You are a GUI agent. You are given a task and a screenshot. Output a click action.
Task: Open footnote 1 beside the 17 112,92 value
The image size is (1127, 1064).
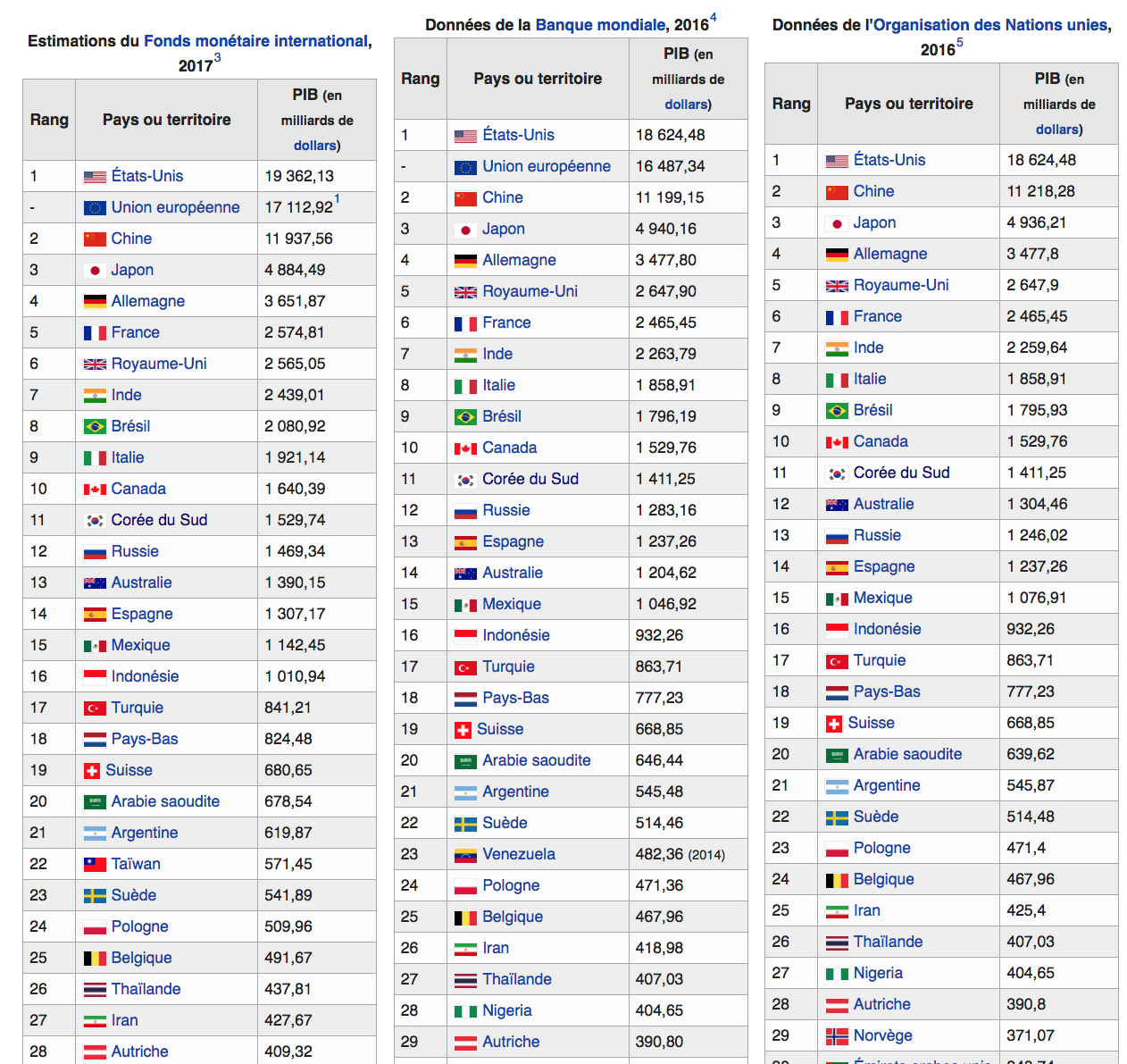click(x=337, y=199)
